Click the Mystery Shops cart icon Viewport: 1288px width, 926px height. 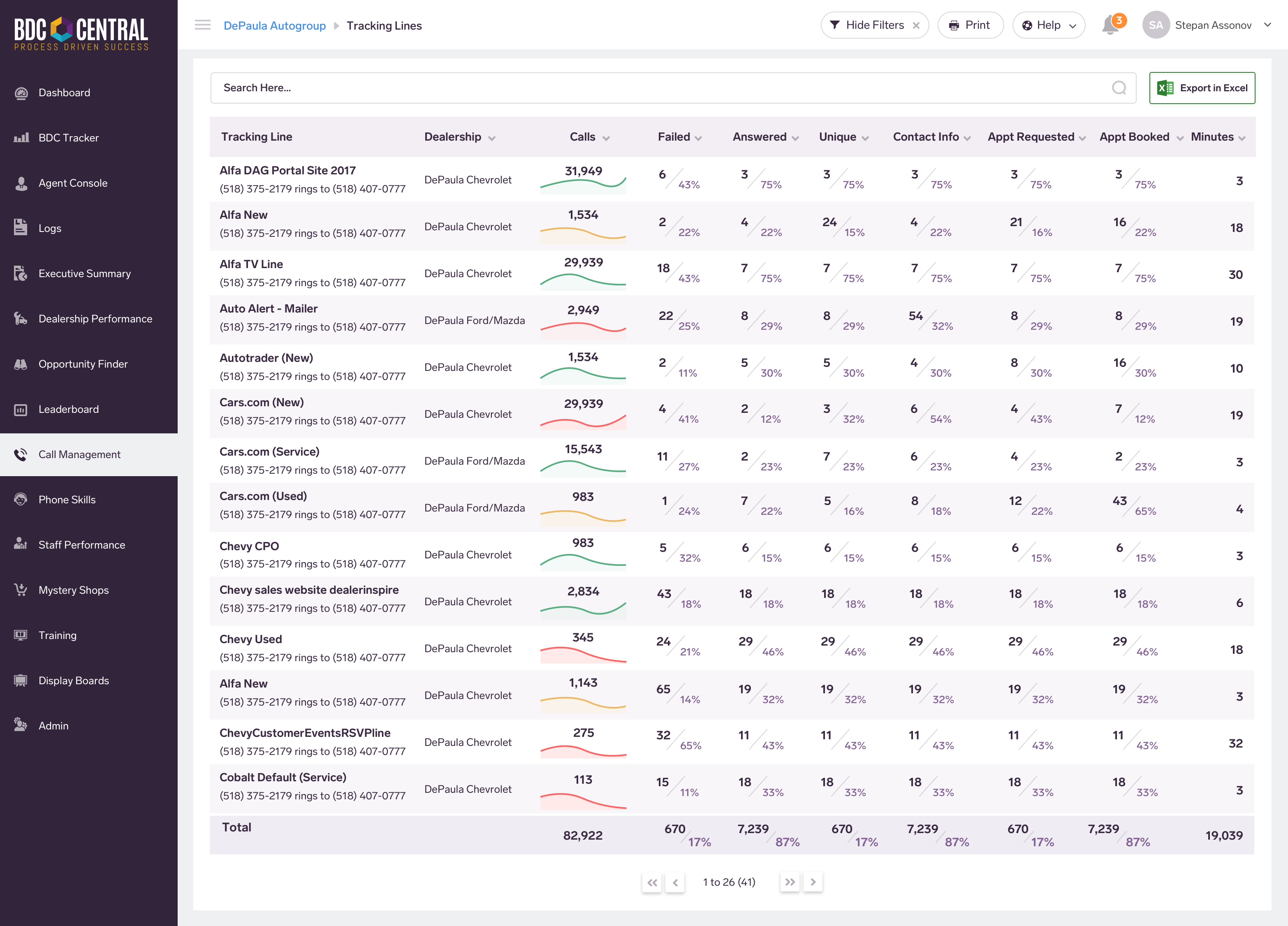coord(21,590)
